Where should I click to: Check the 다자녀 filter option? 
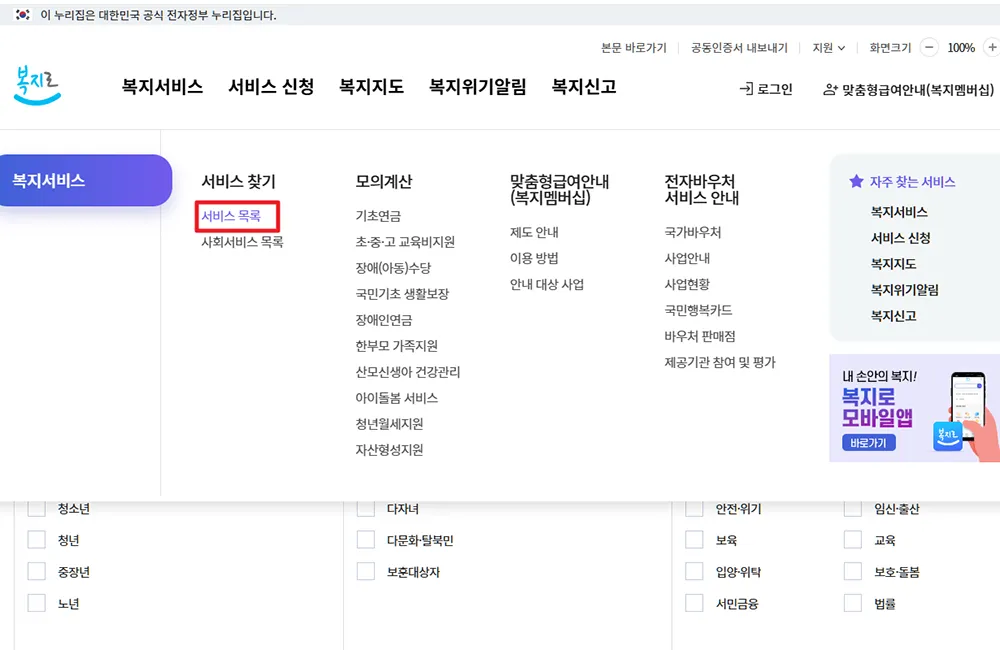coord(365,507)
